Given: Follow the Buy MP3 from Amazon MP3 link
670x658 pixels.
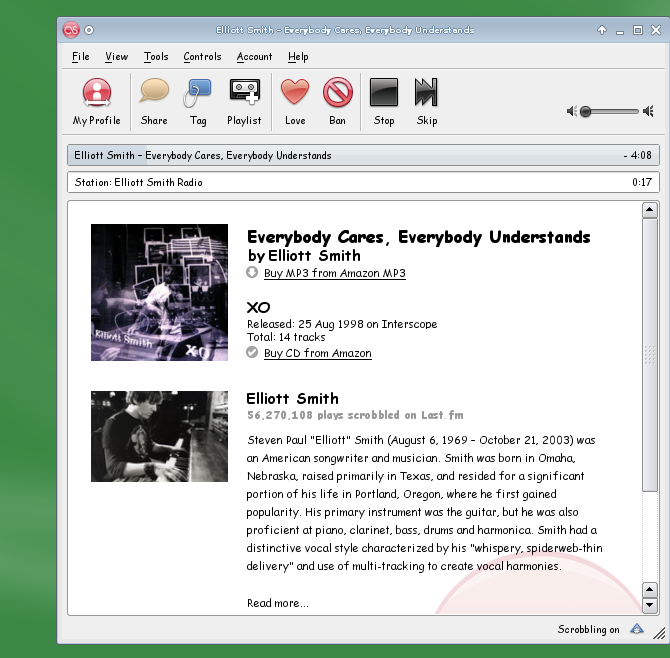Looking at the screenshot, I should pos(335,273).
